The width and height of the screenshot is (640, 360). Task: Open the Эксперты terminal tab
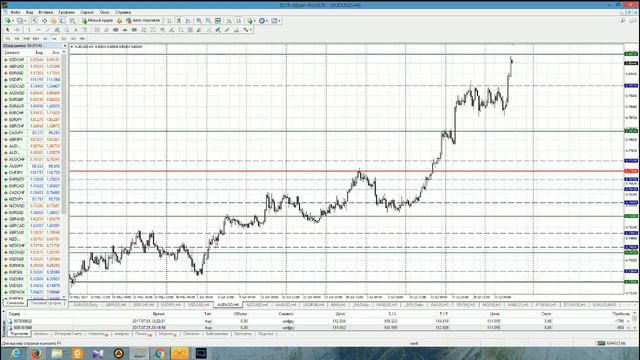click(243, 334)
